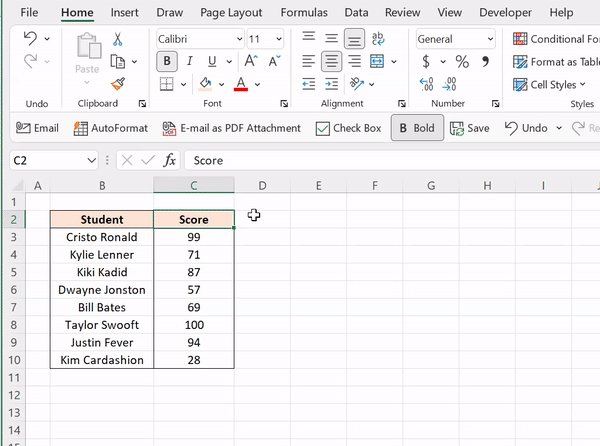
Task: Align text left
Action: [x=308, y=61]
